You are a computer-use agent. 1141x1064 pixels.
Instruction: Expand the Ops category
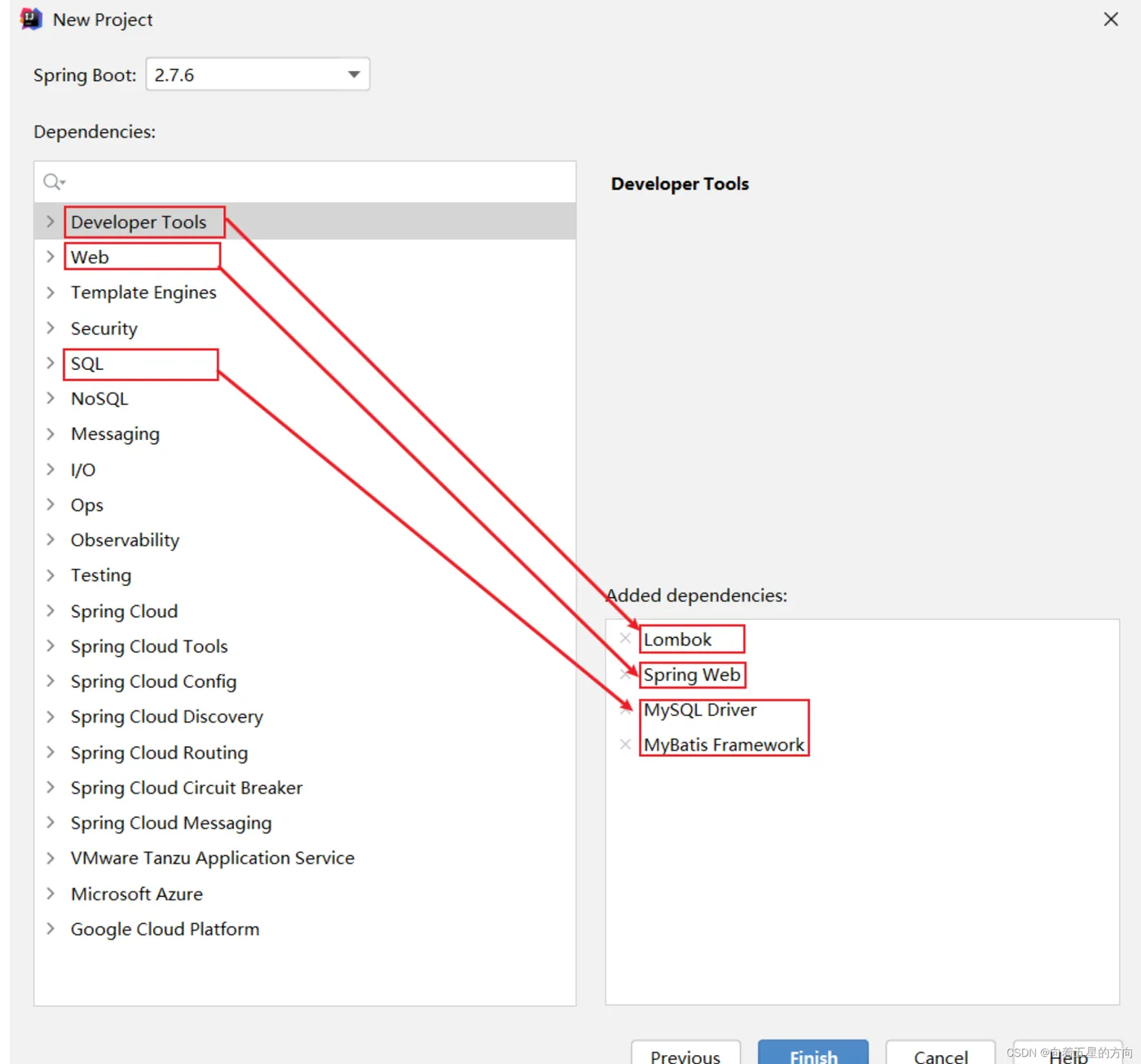coord(51,504)
